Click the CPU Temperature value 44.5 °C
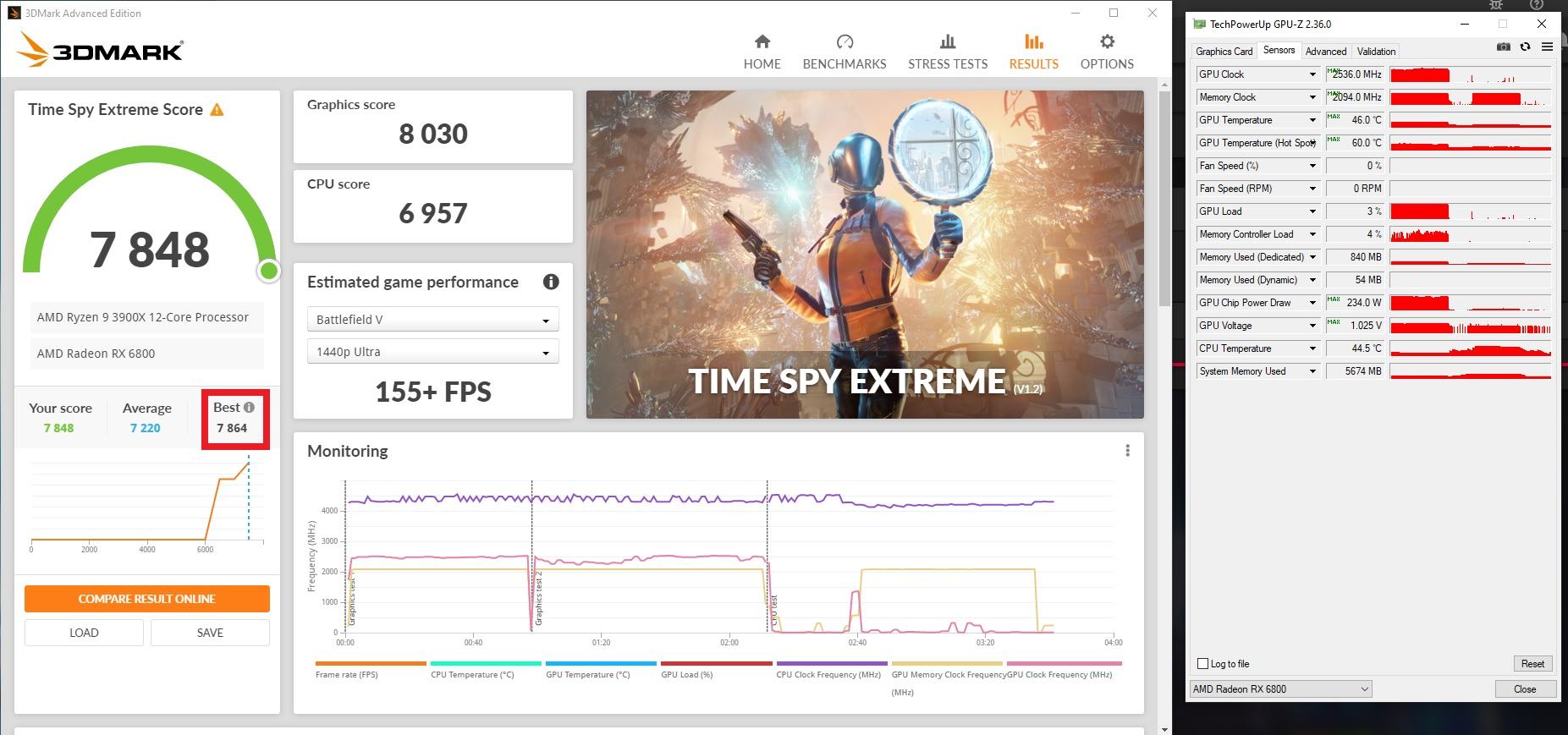Screen dimensions: 1568x735 pyautogui.click(x=1355, y=348)
